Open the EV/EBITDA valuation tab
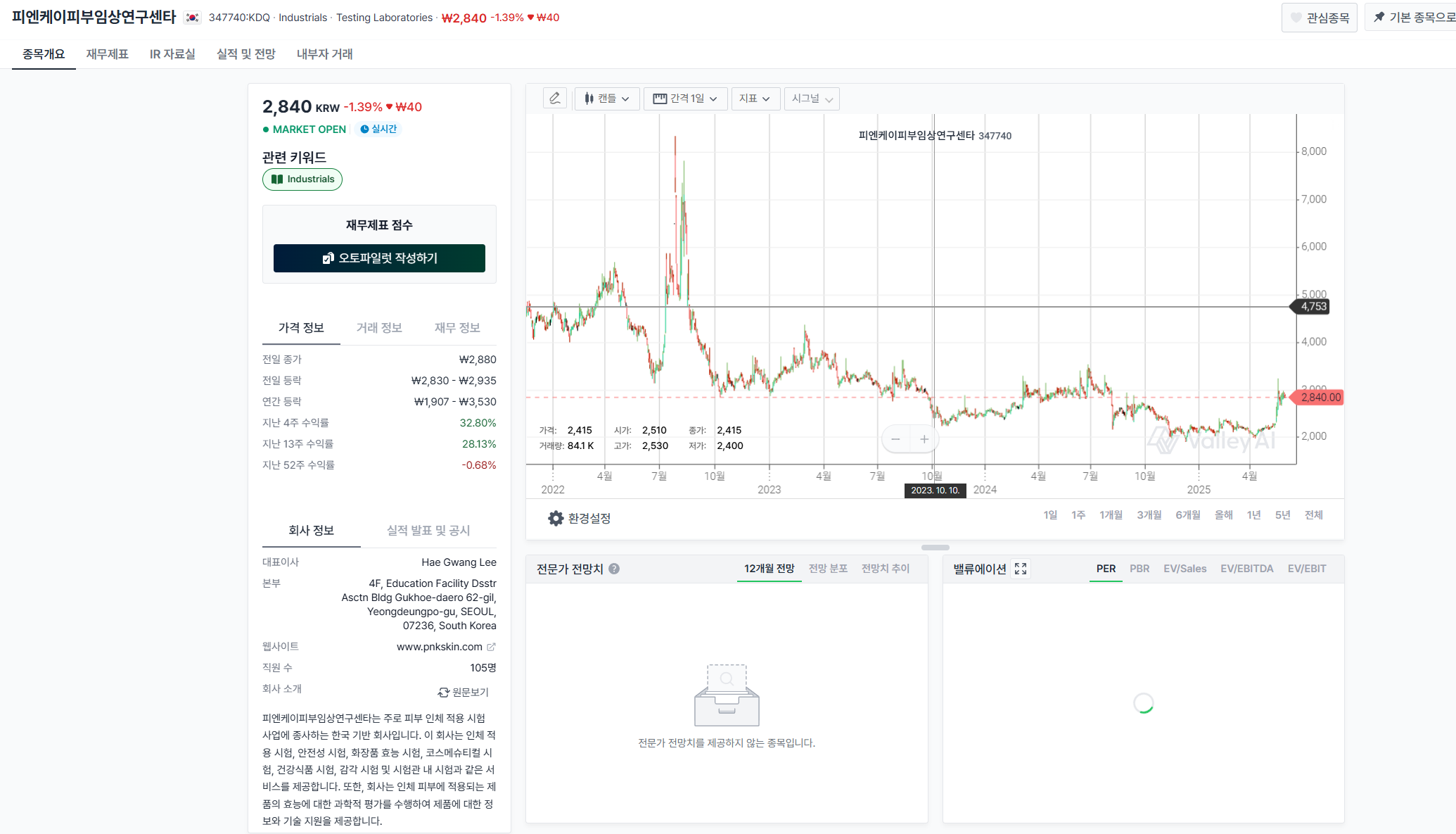The height and width of the screenshot is (834, 1456). pos(1246,569)
